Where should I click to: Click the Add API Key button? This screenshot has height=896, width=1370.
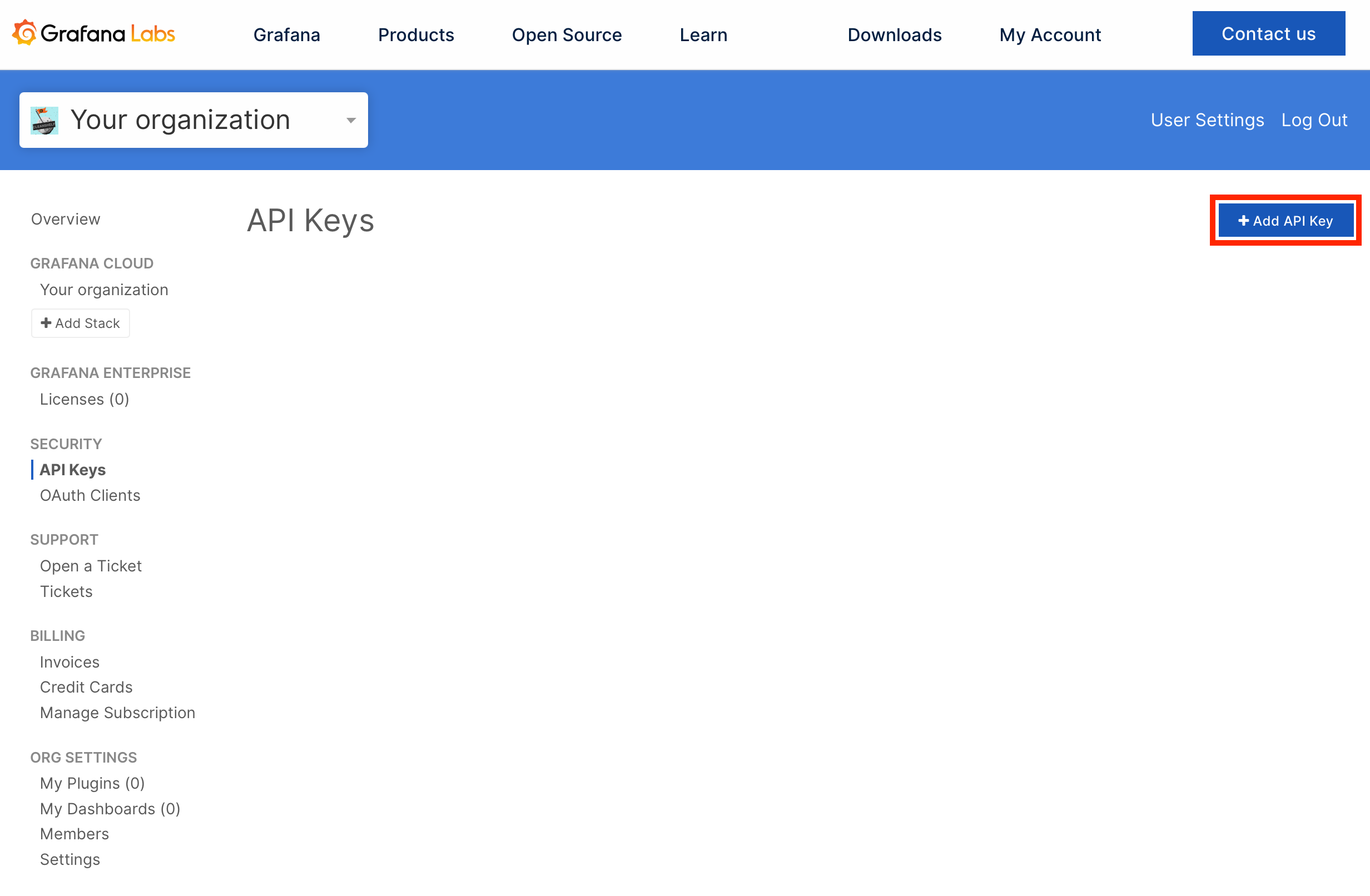point(1285,221)
